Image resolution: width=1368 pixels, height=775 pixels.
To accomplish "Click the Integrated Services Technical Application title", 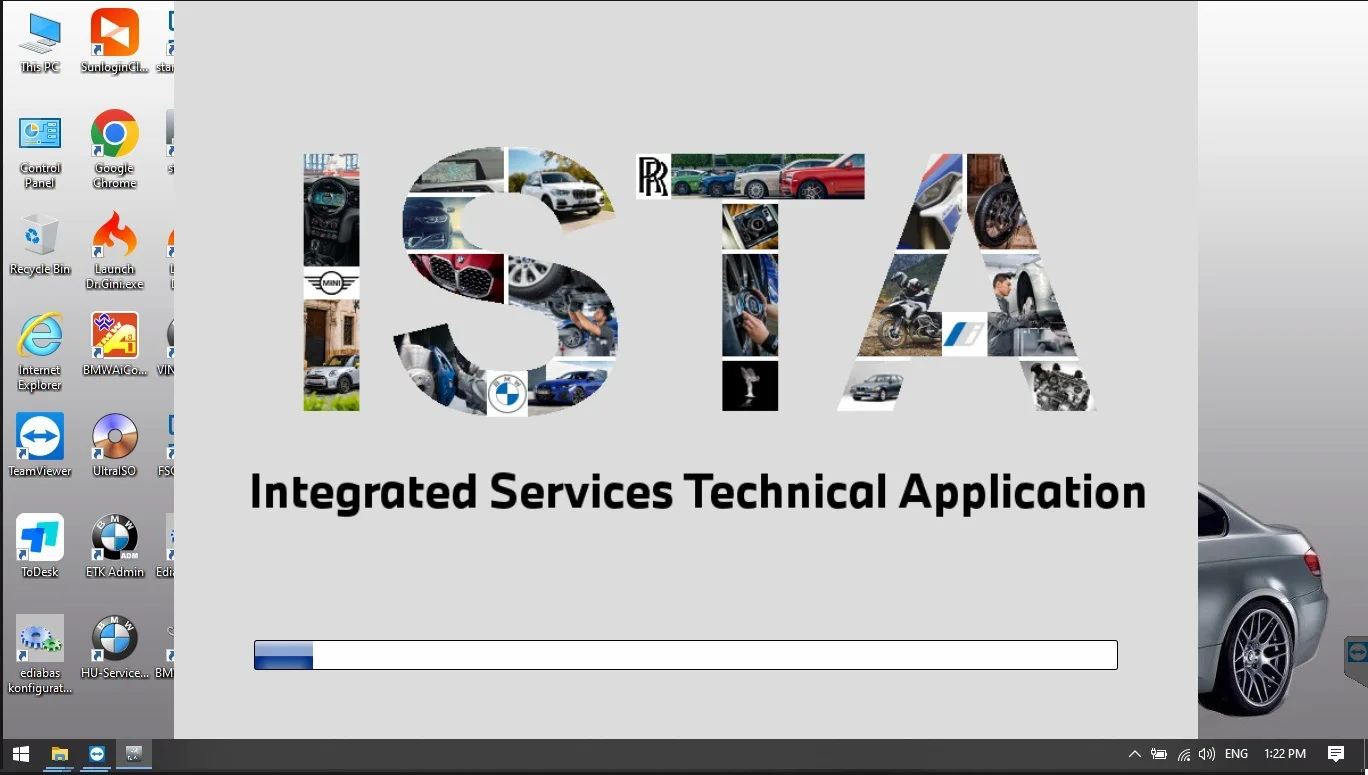I will coord(698,492).
